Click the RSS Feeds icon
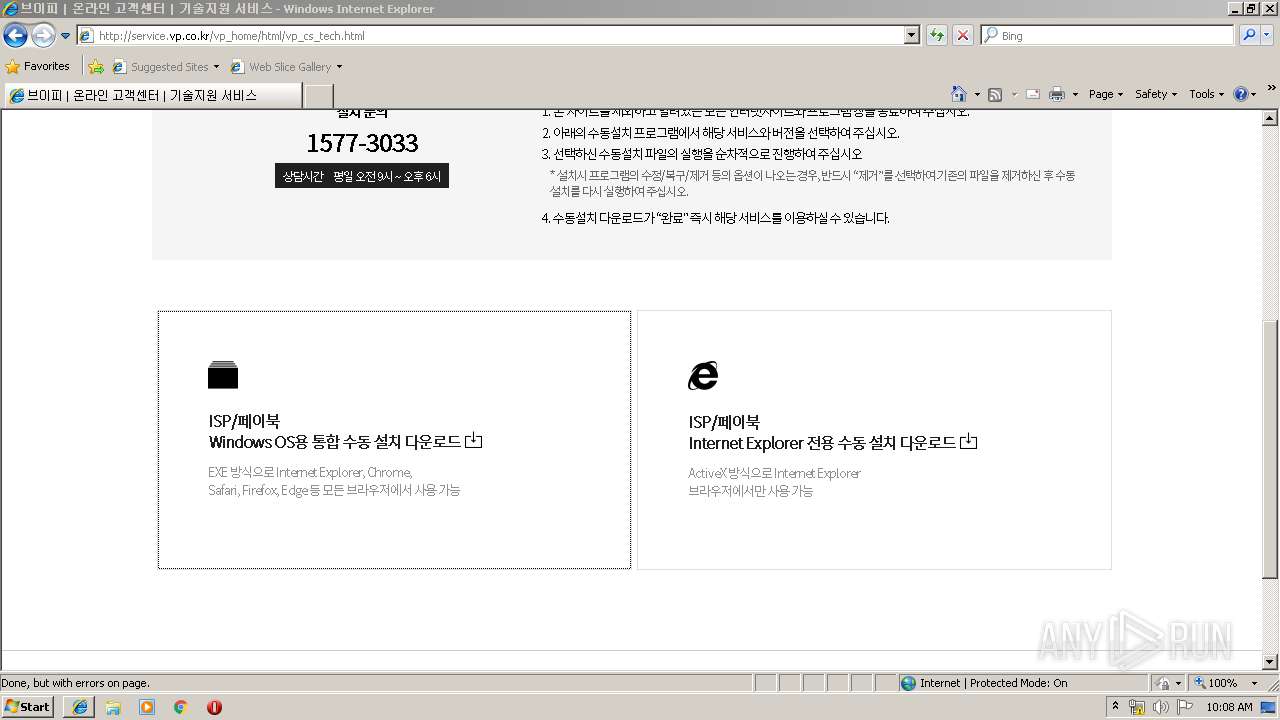This screenshot has width=1280, height=720. coord(995,94)
